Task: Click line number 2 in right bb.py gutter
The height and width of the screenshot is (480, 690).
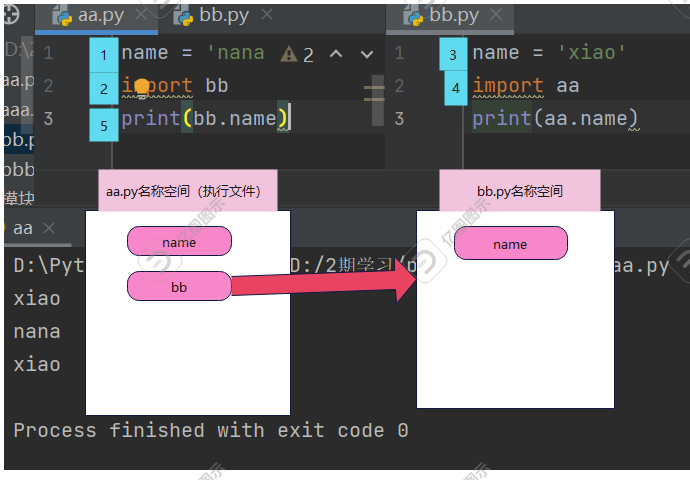Action: tap(399, 86)
